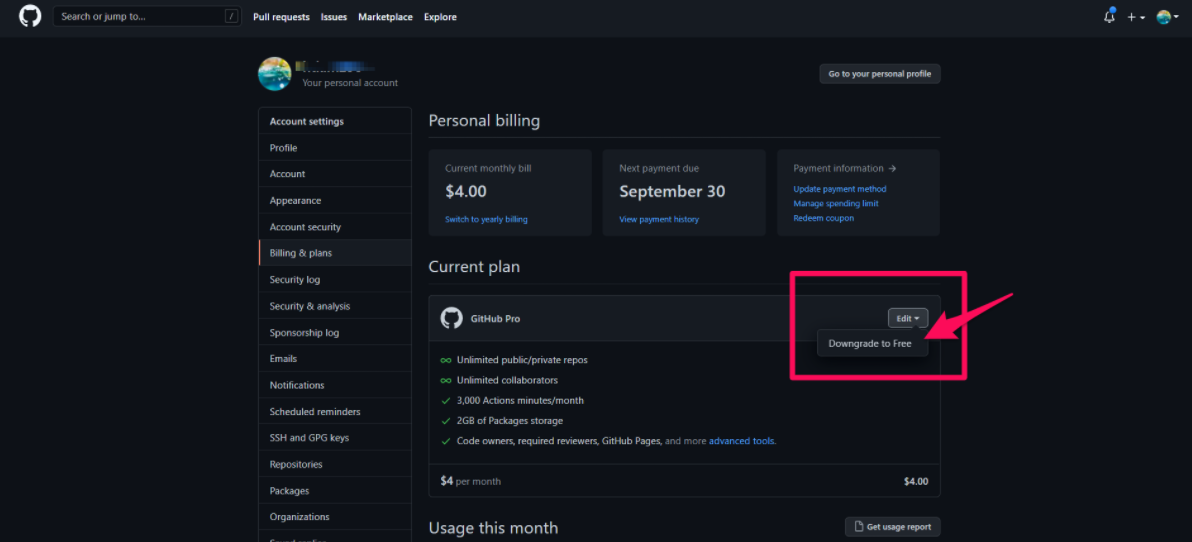Click View payment history link

point(659,219)
